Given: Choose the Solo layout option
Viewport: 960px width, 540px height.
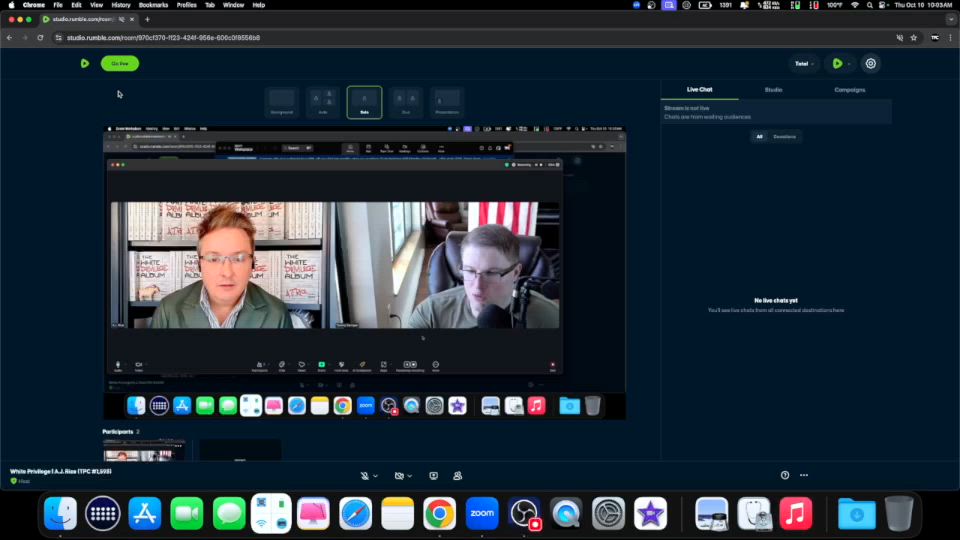Looking at the screenshot, I should coord(364,102).
